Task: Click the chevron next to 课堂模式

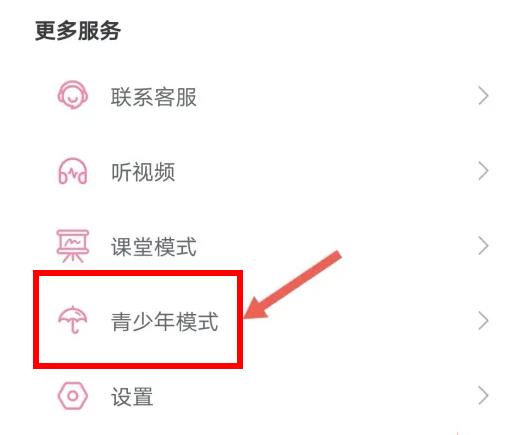Action: tap(483, 246)
